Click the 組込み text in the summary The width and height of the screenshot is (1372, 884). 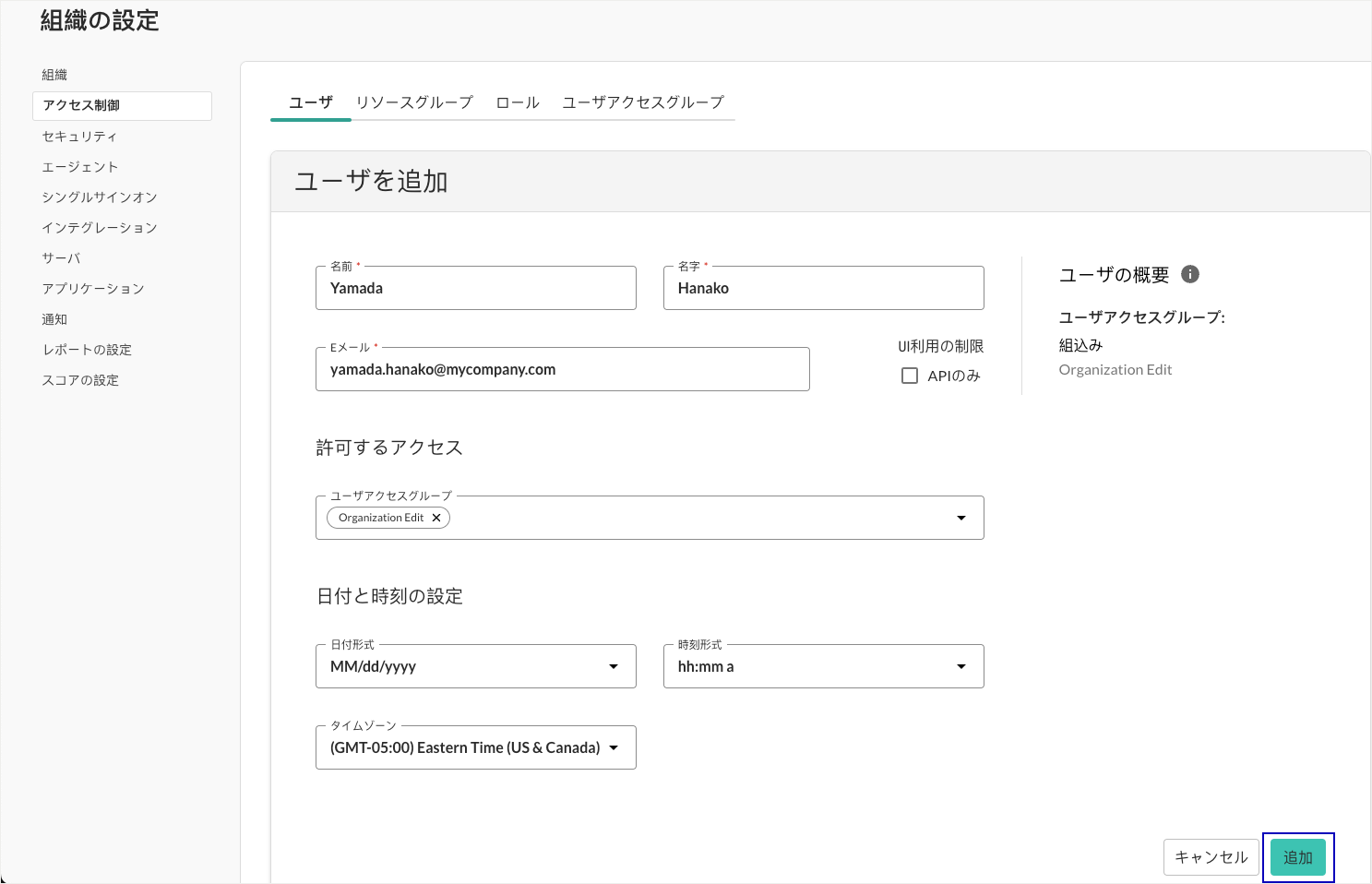[1080, 344]
